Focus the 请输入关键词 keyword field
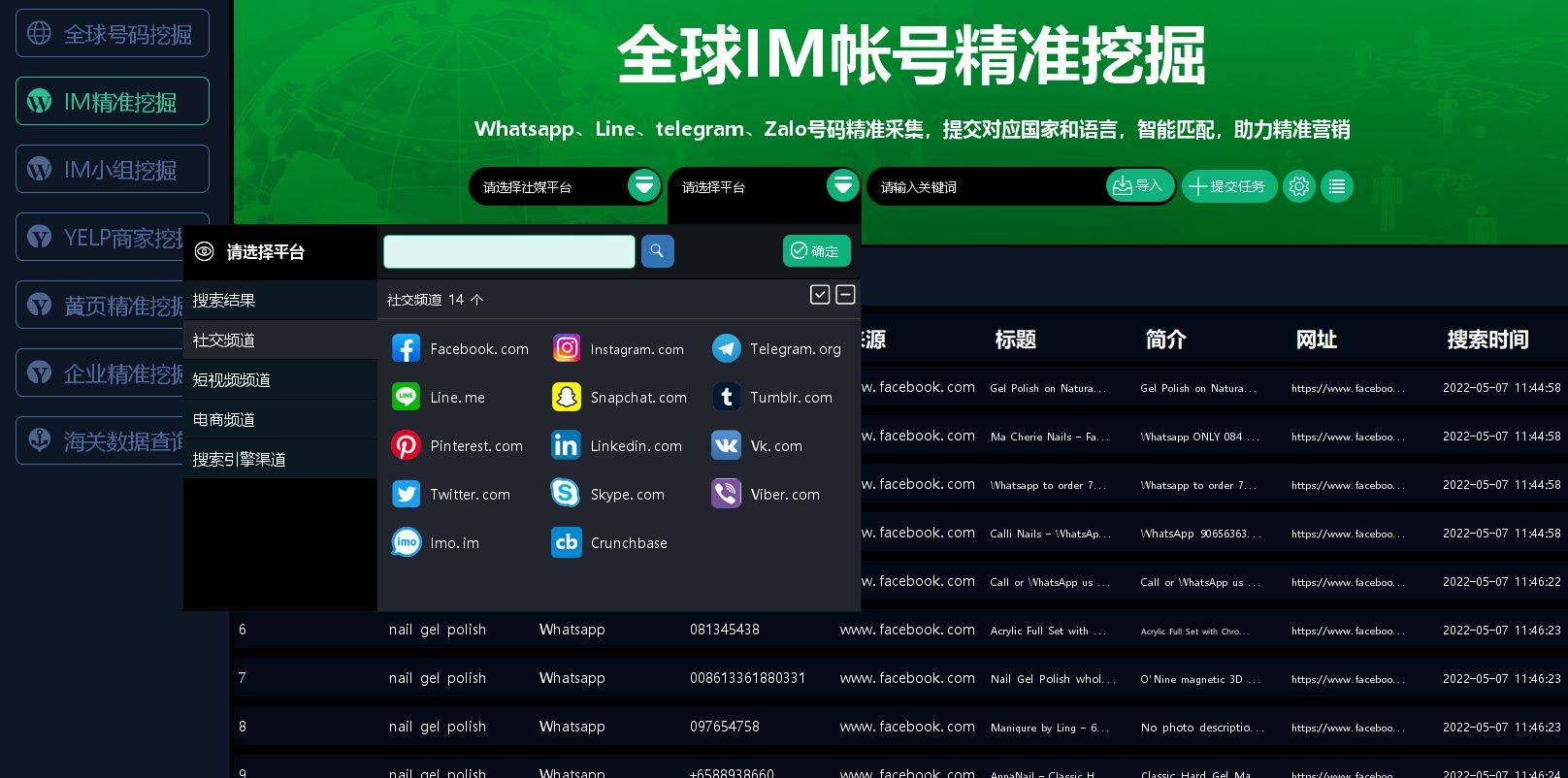 point(987,187)
